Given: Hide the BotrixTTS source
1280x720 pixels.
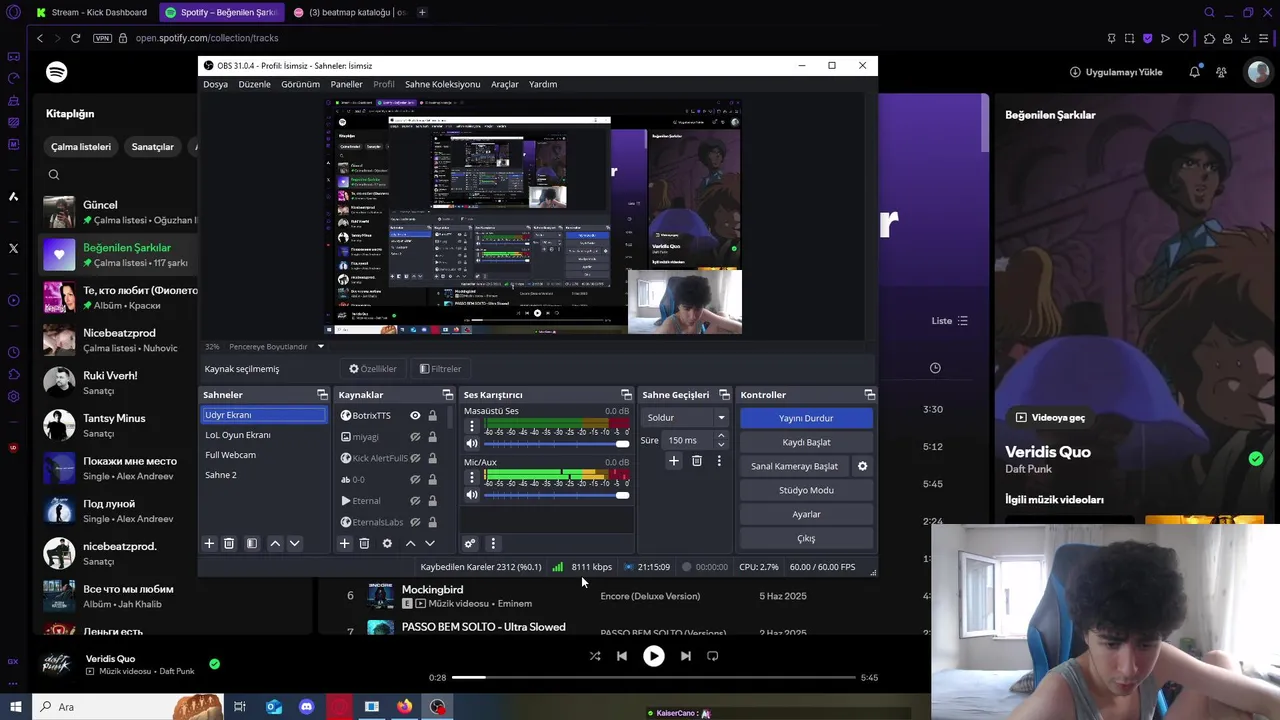Looking at the screenshot, I should pyautogui.click(x=415, y=416).
